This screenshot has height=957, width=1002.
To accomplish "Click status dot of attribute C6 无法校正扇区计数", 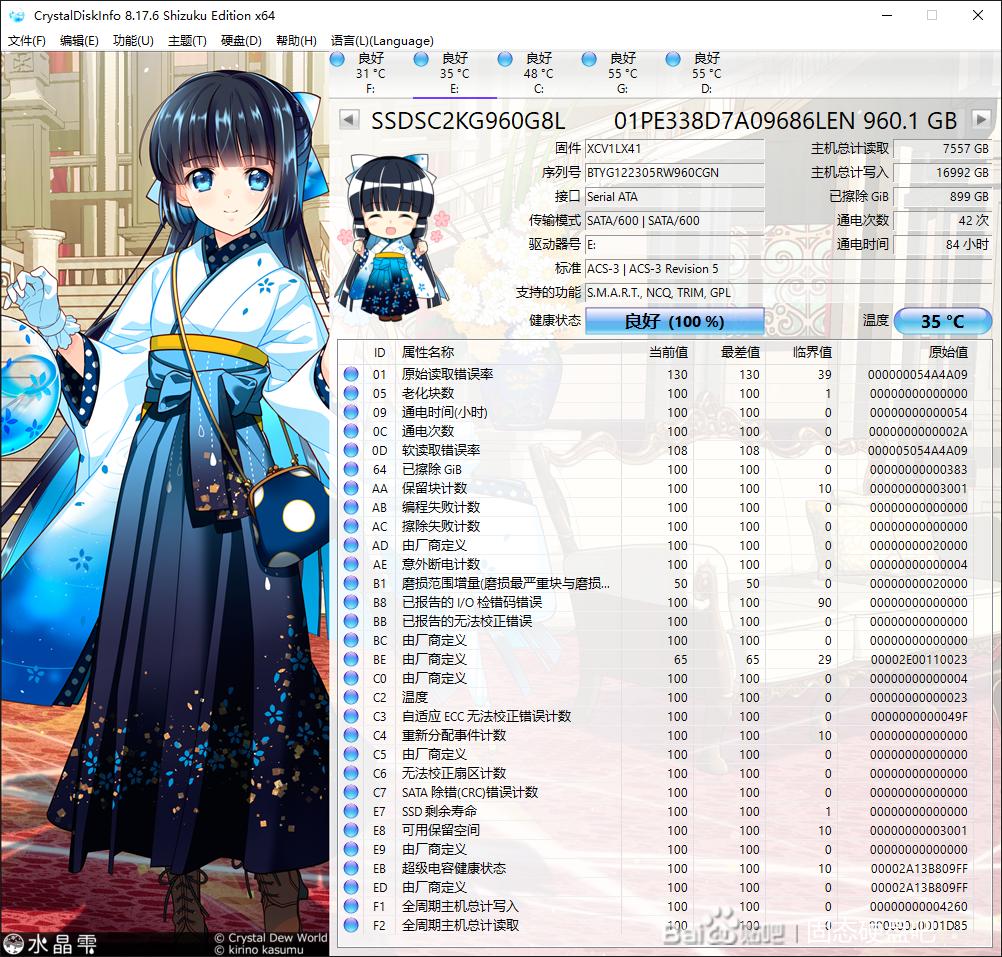I will tap(351, 773).
